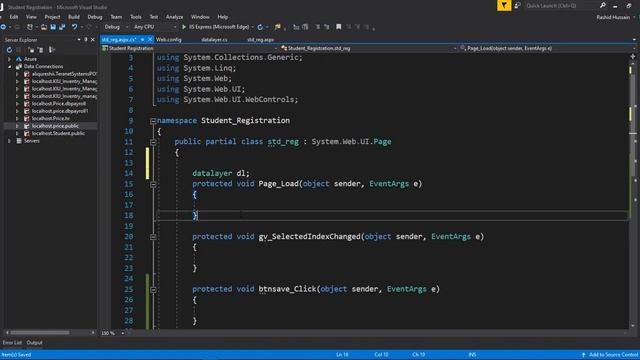Start debugging with the green play icon
This screenshot has height=360, width=640.
(184, 27)
